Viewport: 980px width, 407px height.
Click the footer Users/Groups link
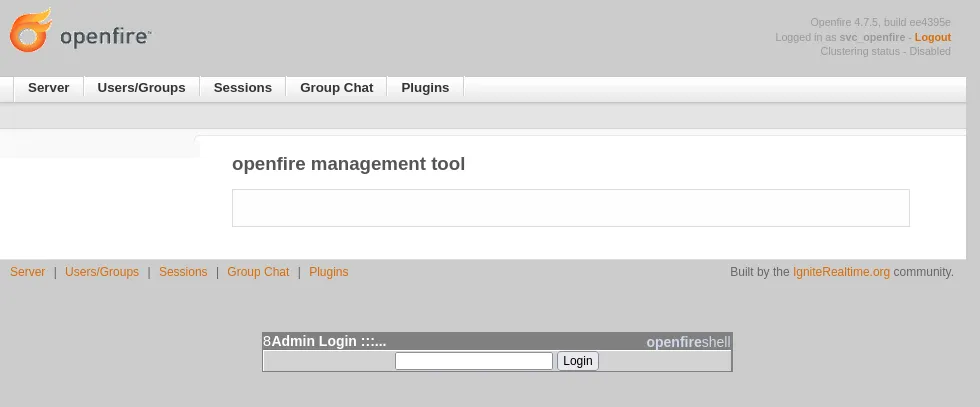[102, 272]
